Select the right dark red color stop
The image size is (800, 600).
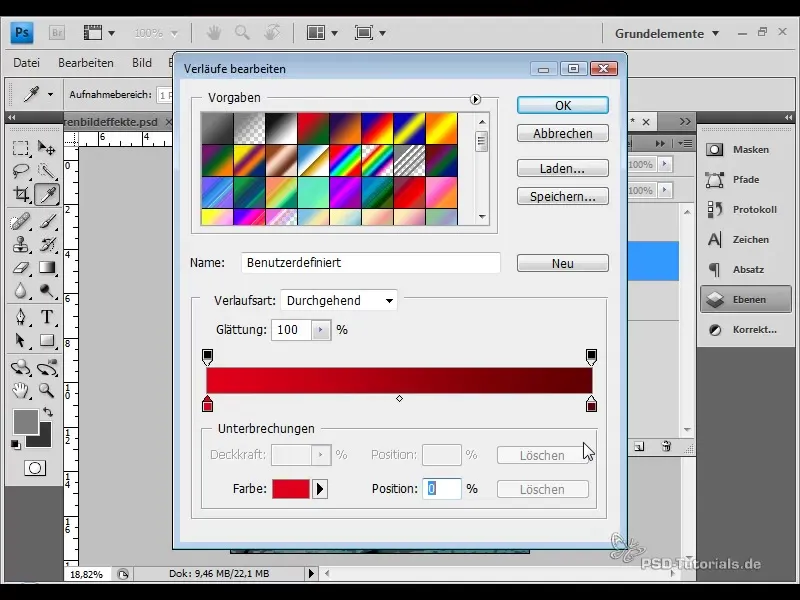(591, 404)
